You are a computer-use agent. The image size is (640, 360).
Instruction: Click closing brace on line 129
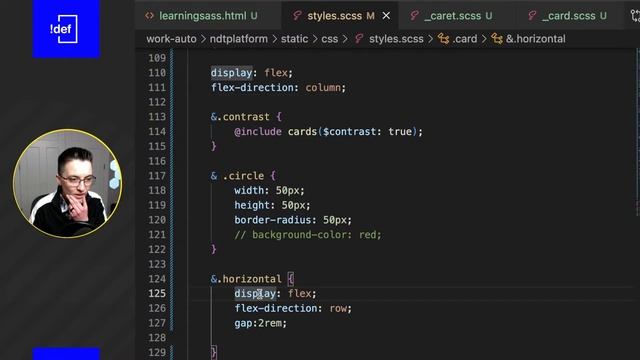click(213, 352)
